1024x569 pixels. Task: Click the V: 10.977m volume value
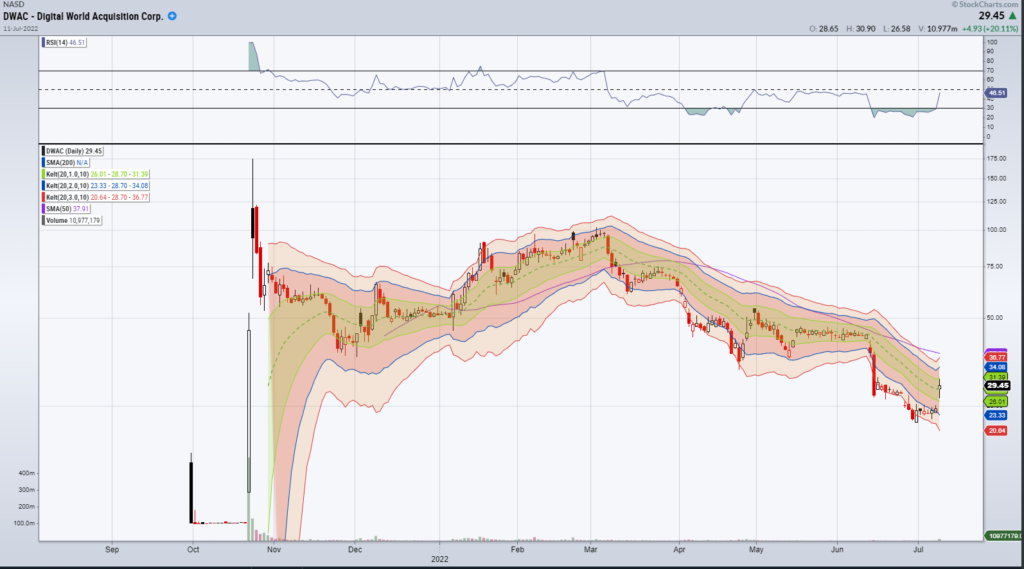(x=938, y=29)
